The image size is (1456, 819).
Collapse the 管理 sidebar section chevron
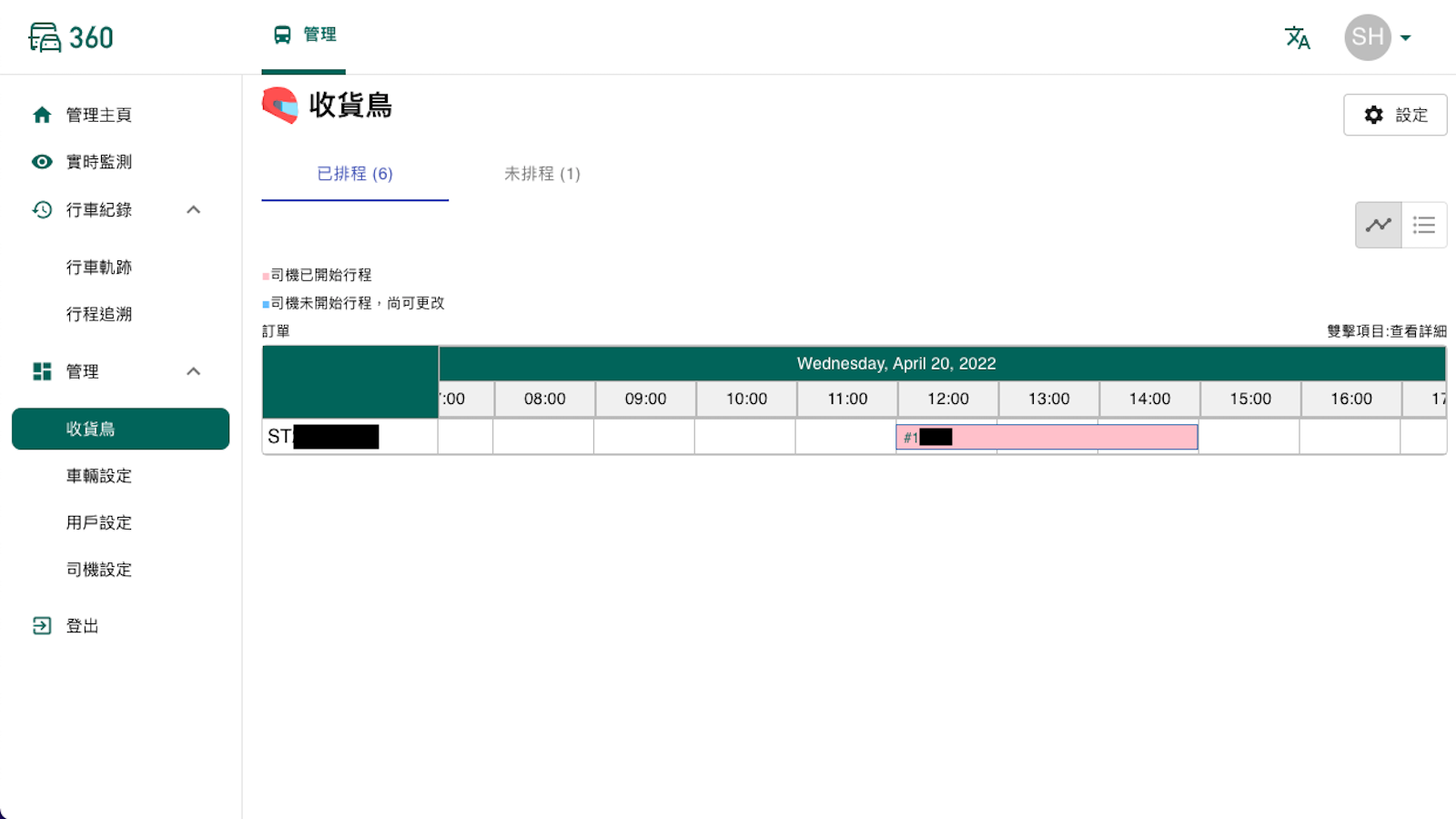pos(193,371)
